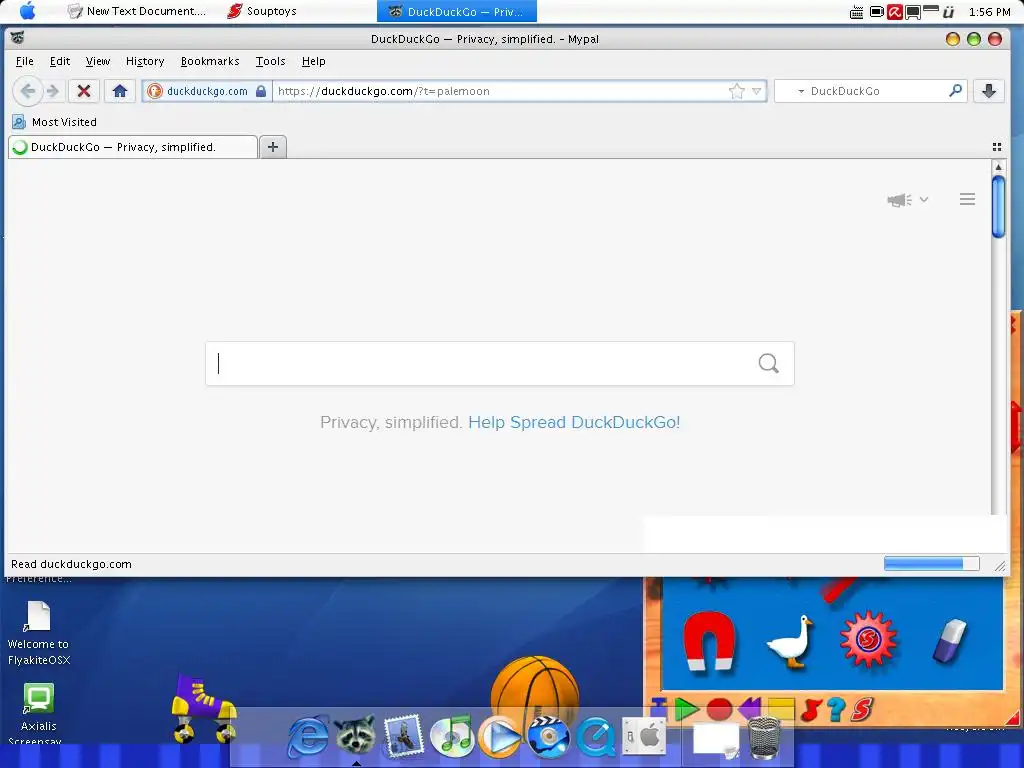Viewport: 1024px width, 768px height.
Task: Open the Edit menu
Action: pyautogui.click(x=59, y=61)
